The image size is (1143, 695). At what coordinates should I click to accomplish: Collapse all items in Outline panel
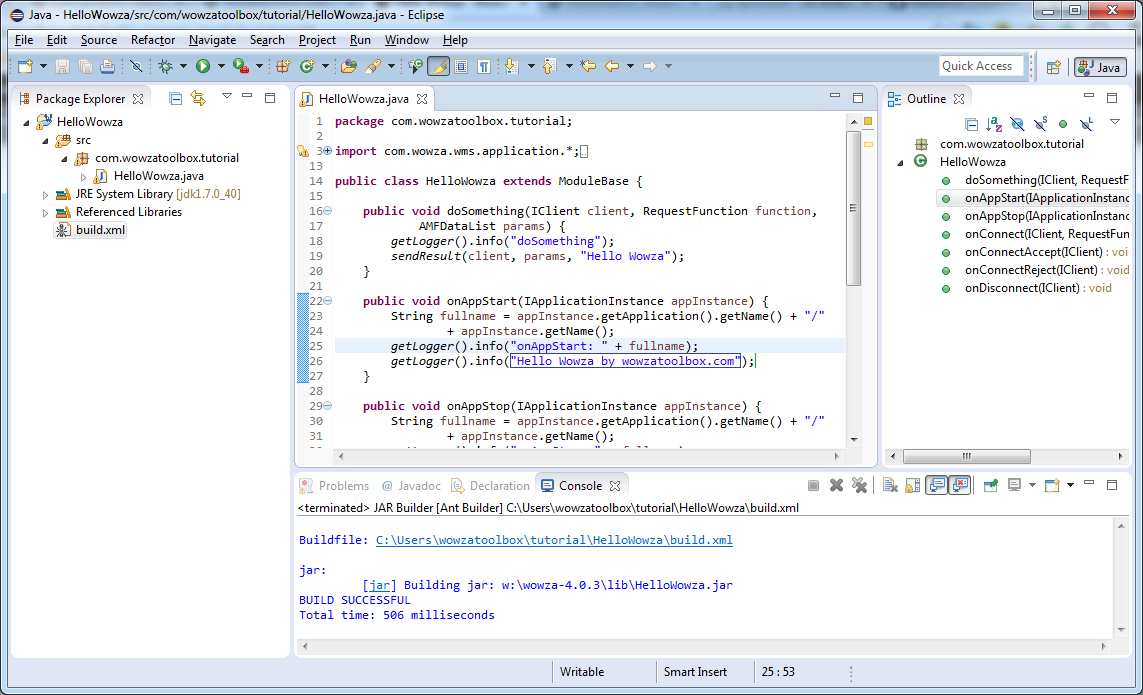click(x=971, y=124)
